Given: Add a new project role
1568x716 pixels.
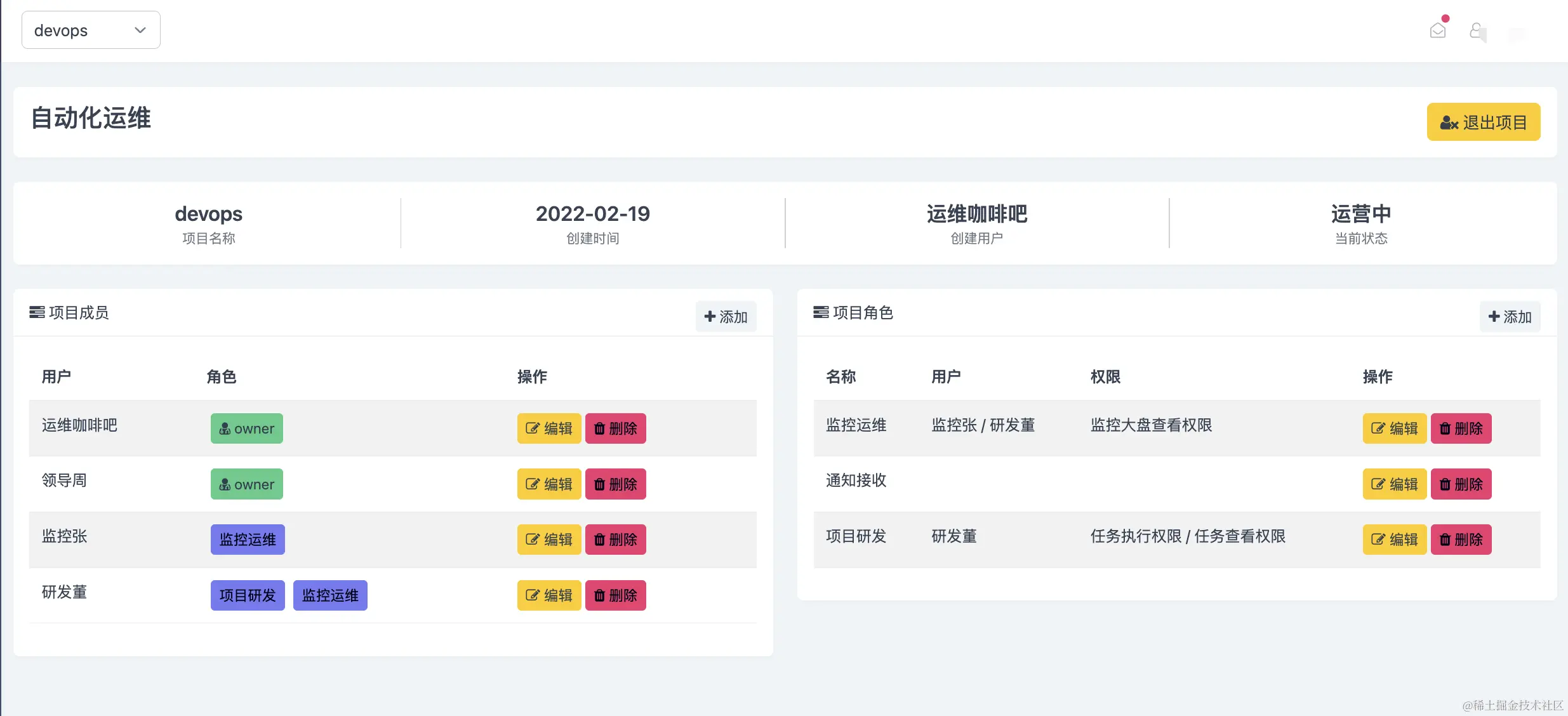Looking at the screenshot, I should (x=1510, y=316).
